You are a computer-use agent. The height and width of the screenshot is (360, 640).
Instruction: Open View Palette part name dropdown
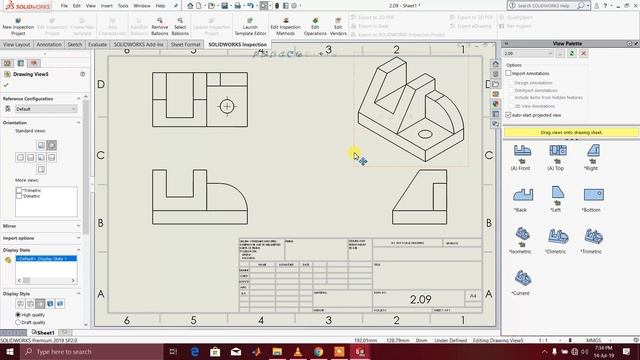point(528,53)
